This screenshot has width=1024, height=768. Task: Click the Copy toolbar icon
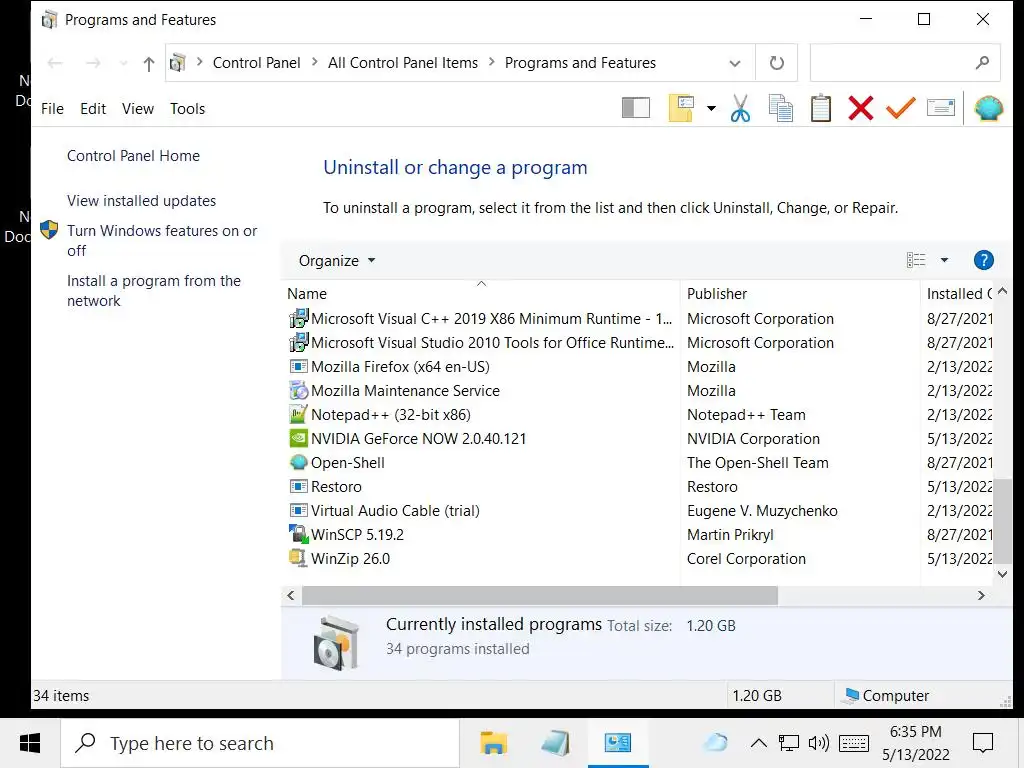click(x=780, y=108)
